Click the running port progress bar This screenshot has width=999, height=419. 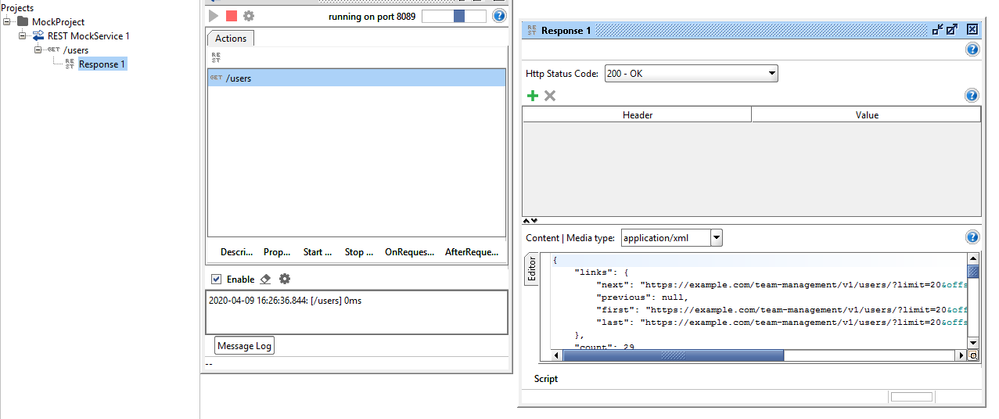click(x=454, y=16)
